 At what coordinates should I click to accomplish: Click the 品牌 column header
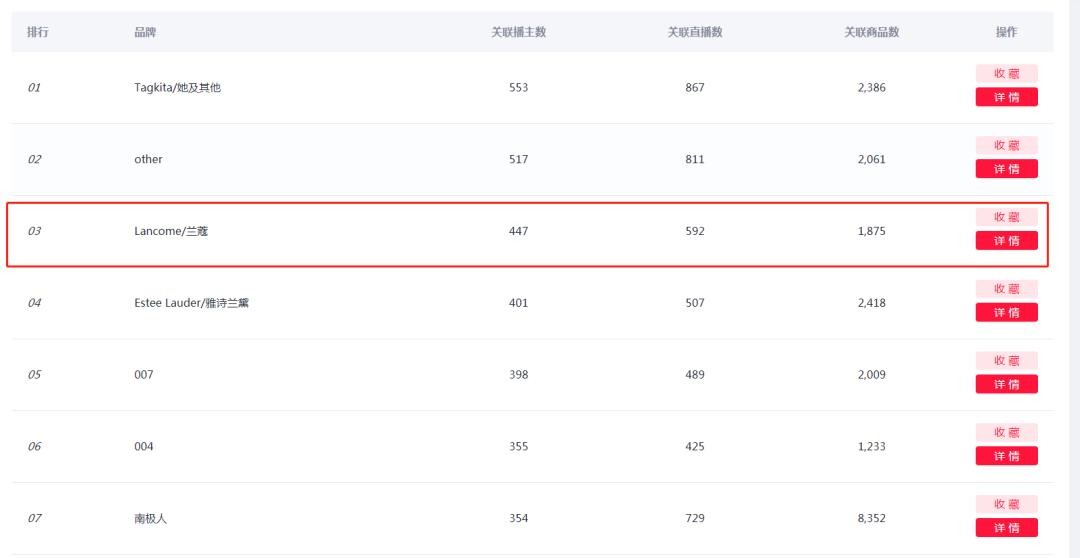coord(145,32)
